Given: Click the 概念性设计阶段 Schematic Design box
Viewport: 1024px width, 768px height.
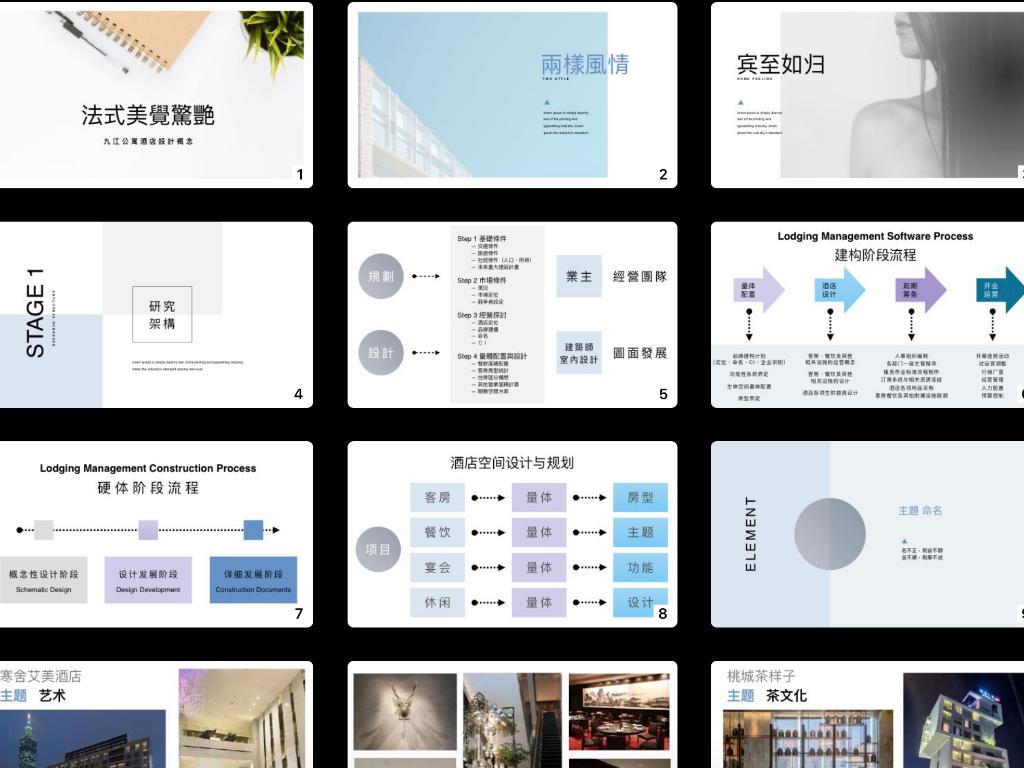Looking at the screenshot, I should (43, 580).
